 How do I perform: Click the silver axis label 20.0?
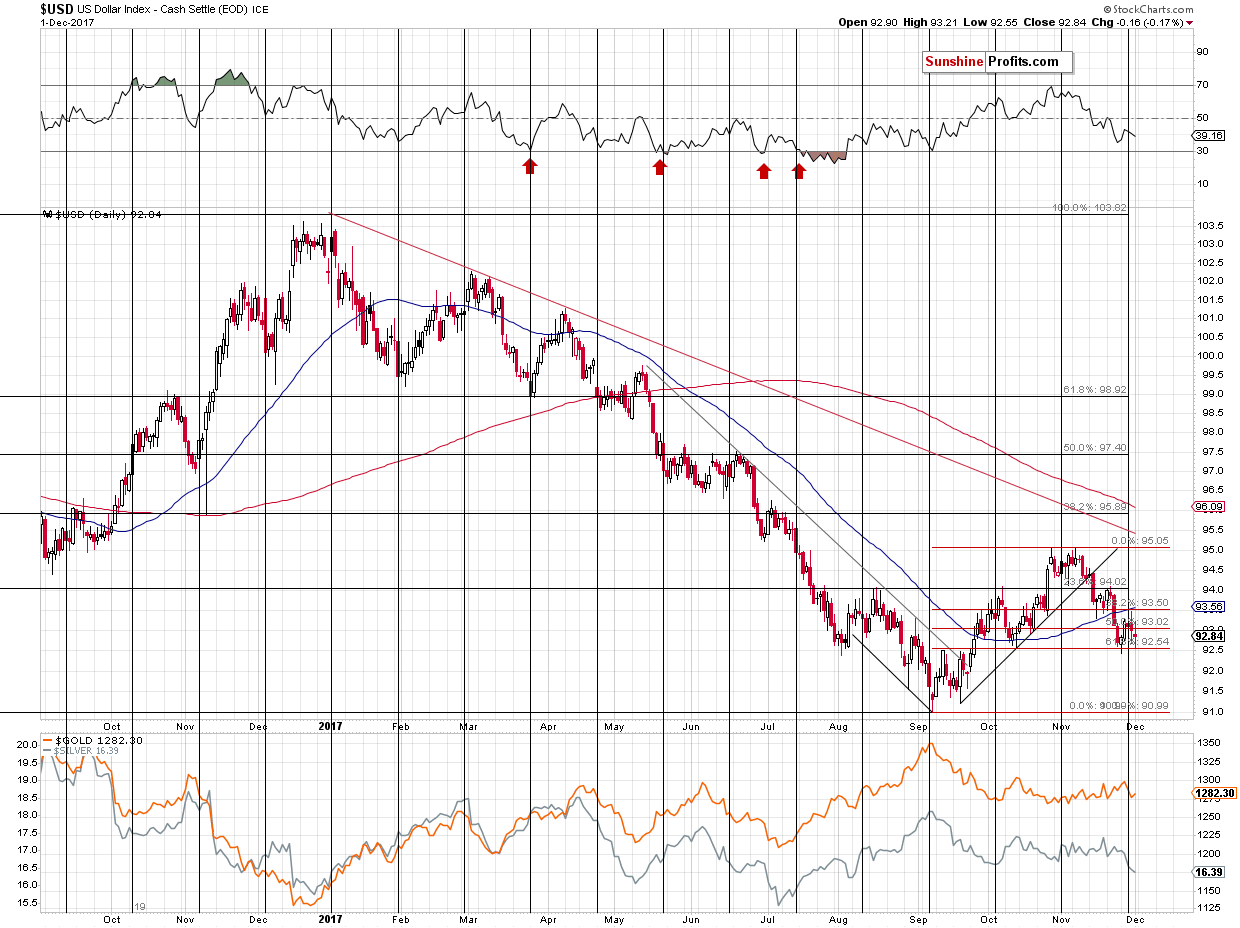coord(29,744)
